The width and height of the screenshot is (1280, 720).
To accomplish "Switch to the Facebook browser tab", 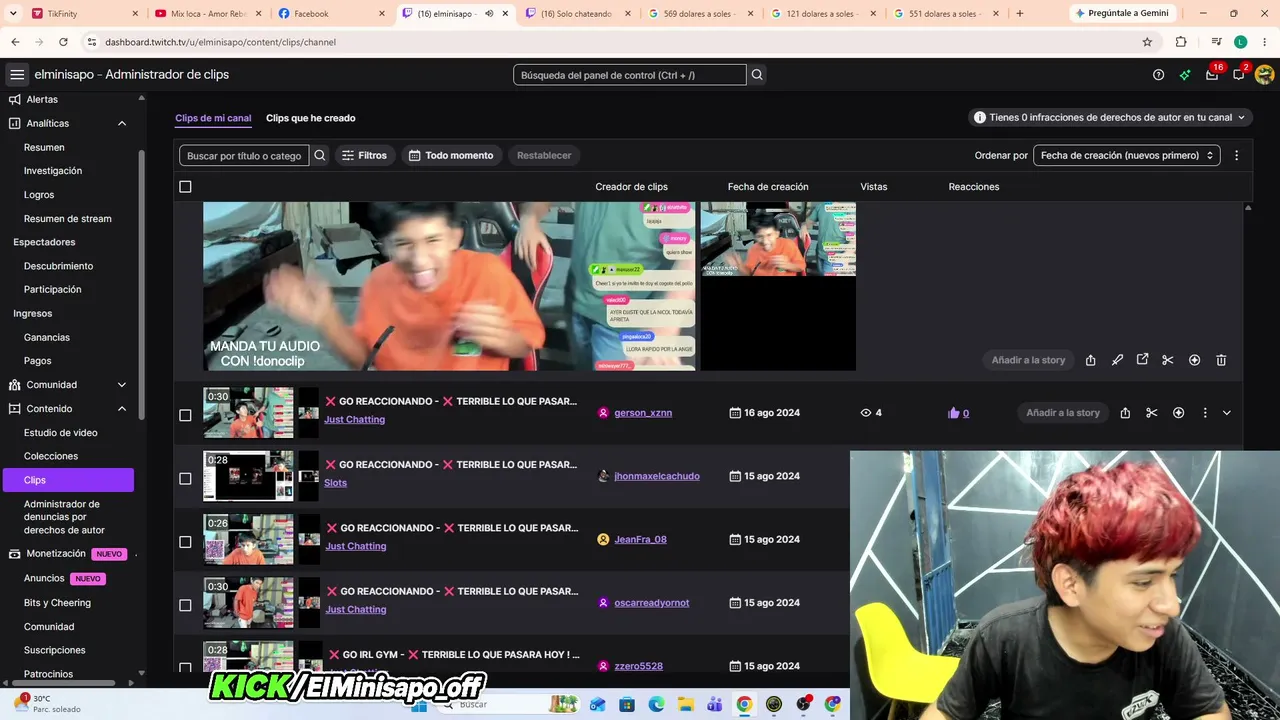I will (331, 14).
